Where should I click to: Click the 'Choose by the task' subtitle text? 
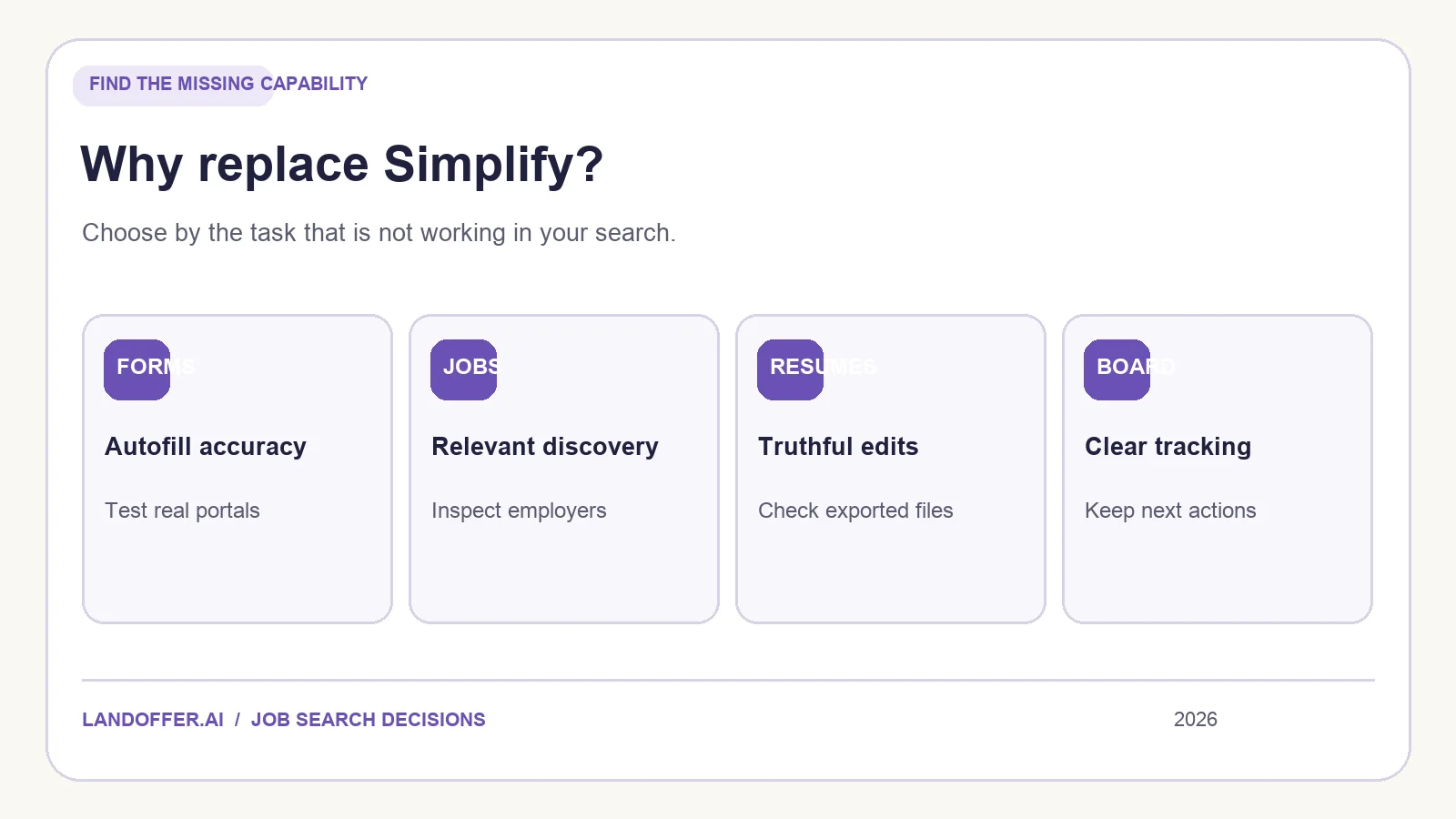379,233
